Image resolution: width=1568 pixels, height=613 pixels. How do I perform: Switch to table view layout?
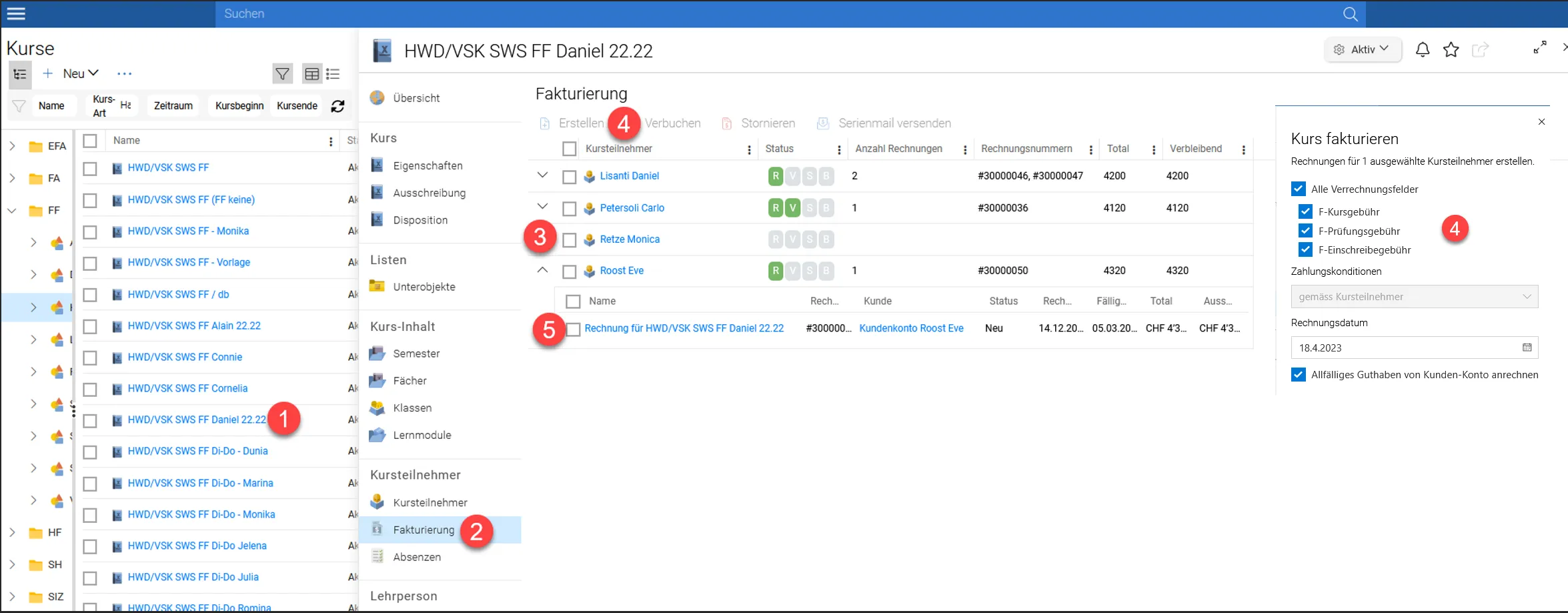tap(311, 74)
